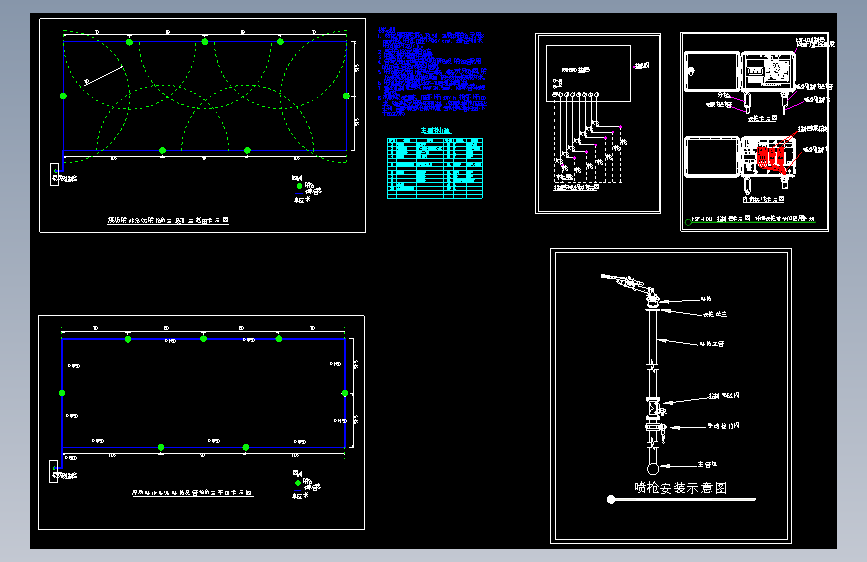The image size is (867, 562).
Task: Click the cyan materials table
Action: click(x=435, y=168)
